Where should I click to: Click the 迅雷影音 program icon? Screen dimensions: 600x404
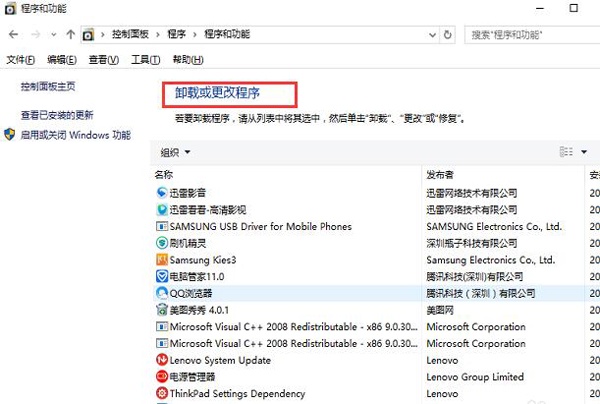click(x=162, y=192)
